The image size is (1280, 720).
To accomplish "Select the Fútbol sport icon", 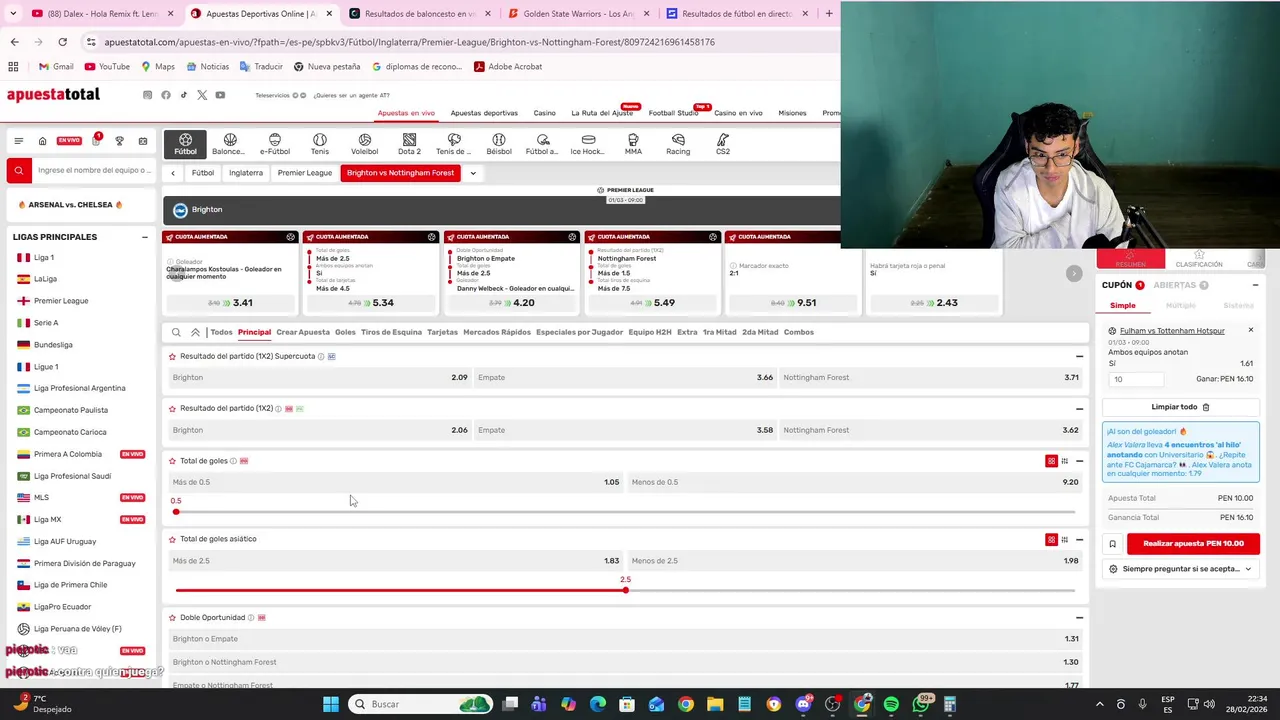I will click(x=185, y=144).
